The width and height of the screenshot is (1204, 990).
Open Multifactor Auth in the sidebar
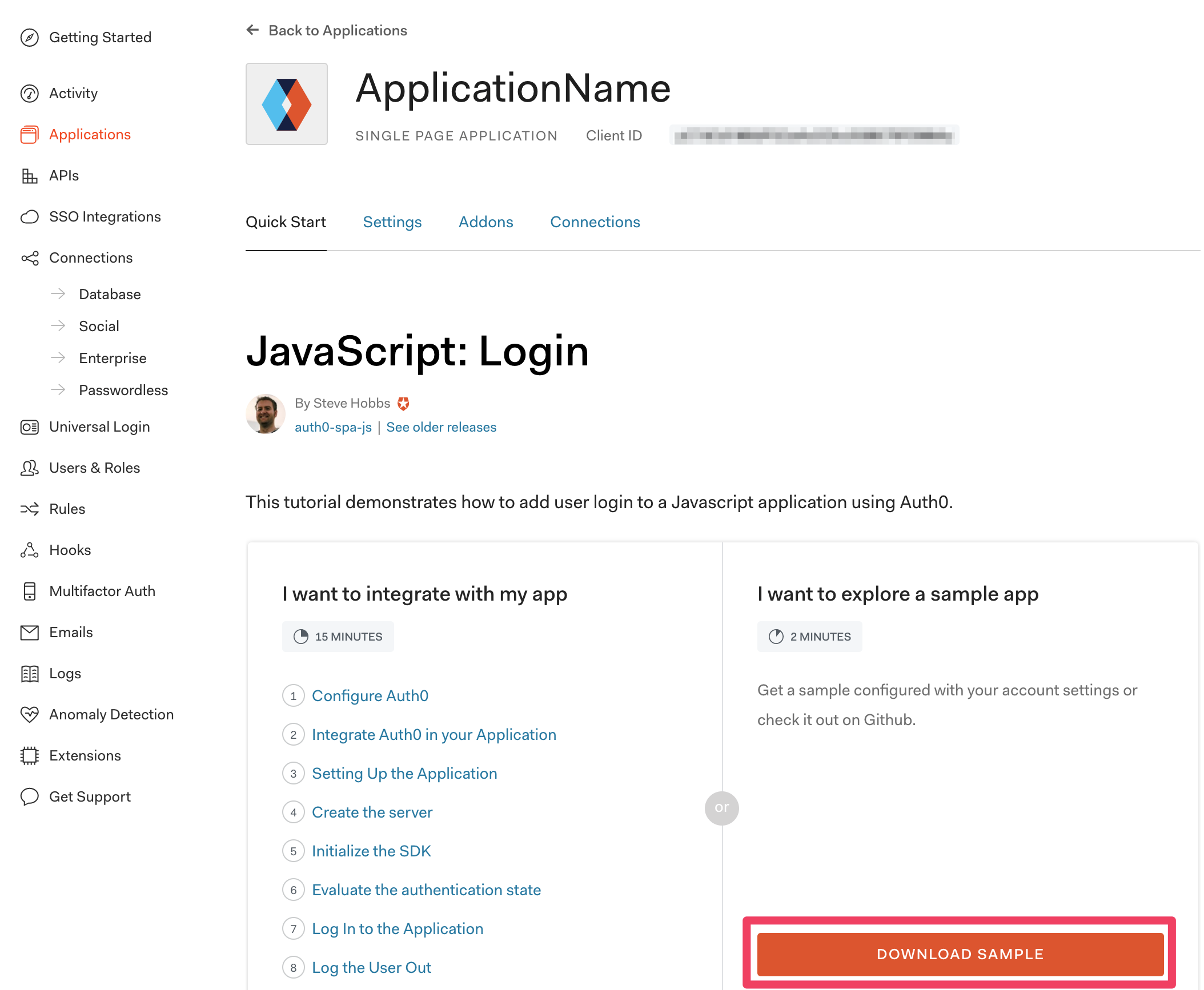pos(102,591)
